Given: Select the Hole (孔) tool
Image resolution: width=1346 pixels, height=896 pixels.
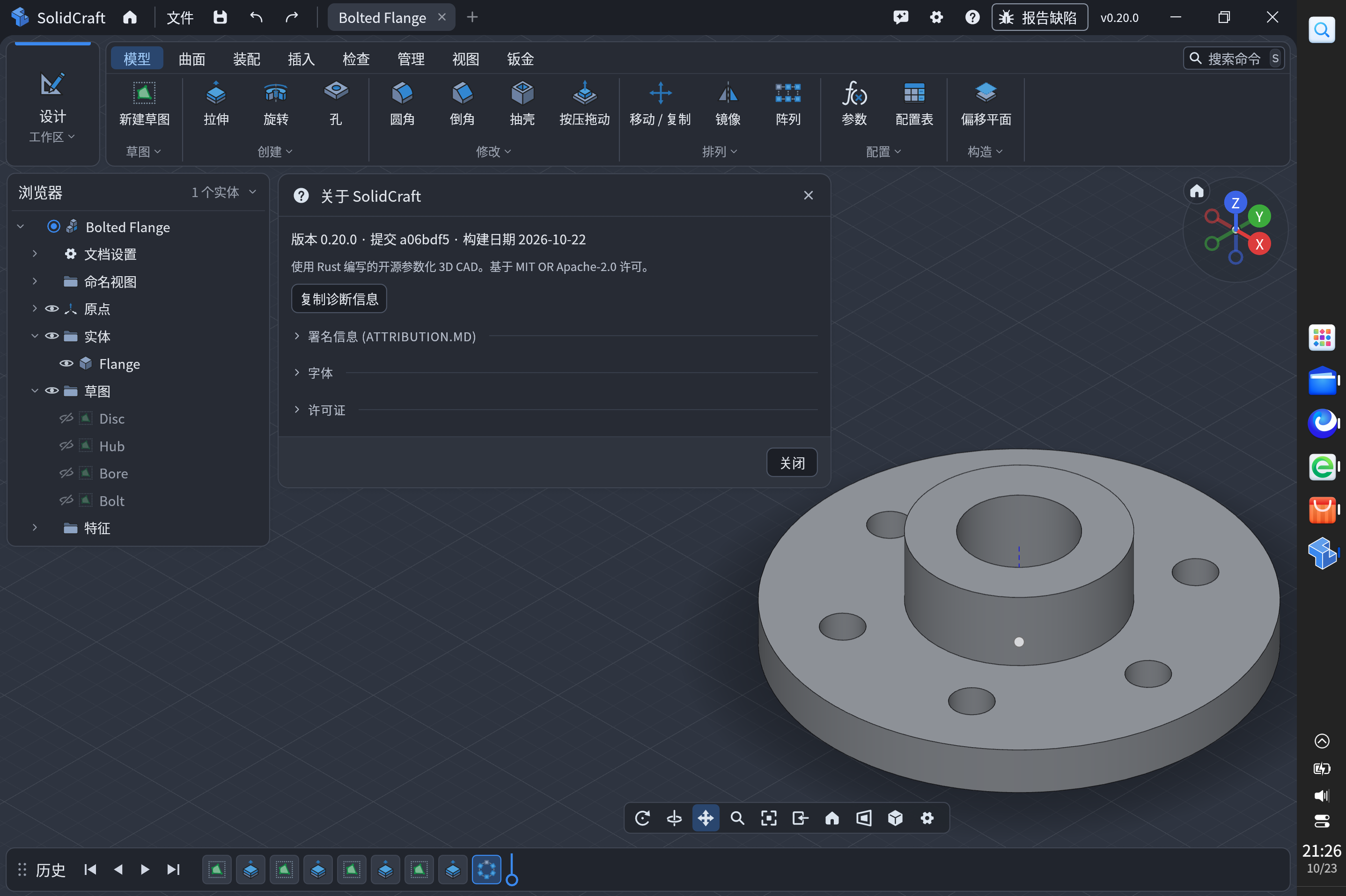Looking at the screenshot, I should pyautogui.click(x=336, y=104).
